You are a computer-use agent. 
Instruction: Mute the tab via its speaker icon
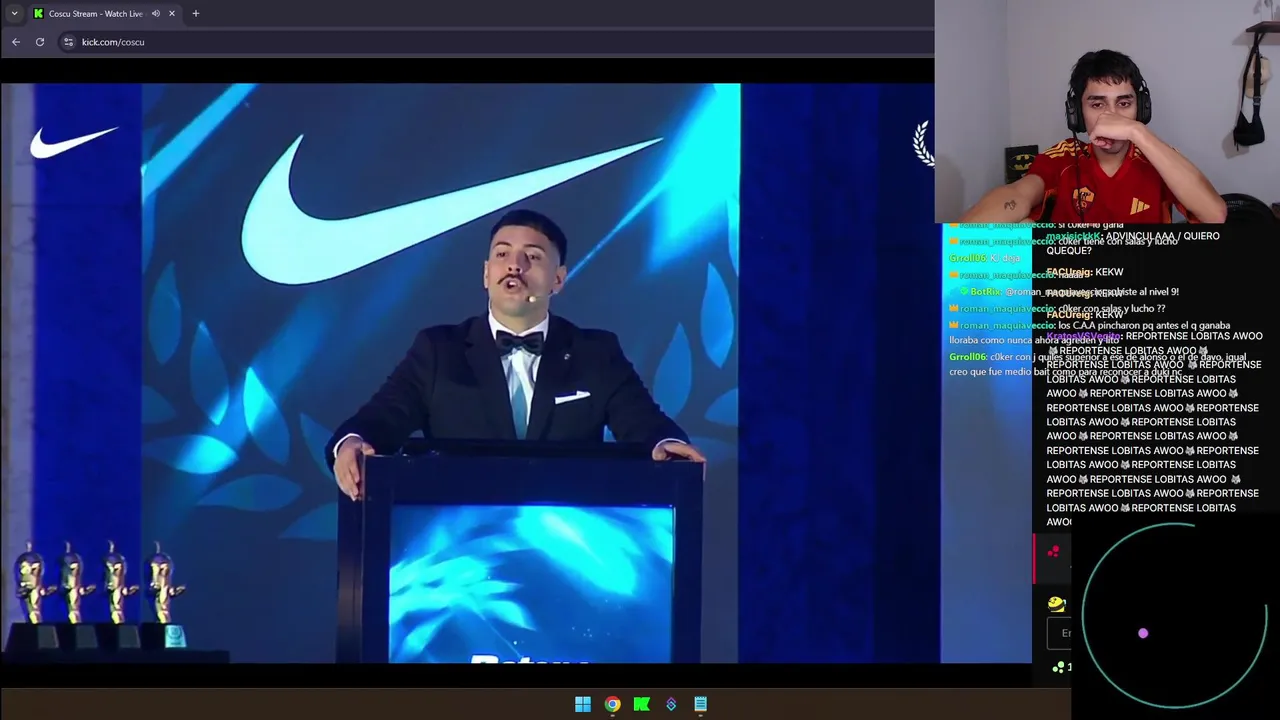(155, 13)
